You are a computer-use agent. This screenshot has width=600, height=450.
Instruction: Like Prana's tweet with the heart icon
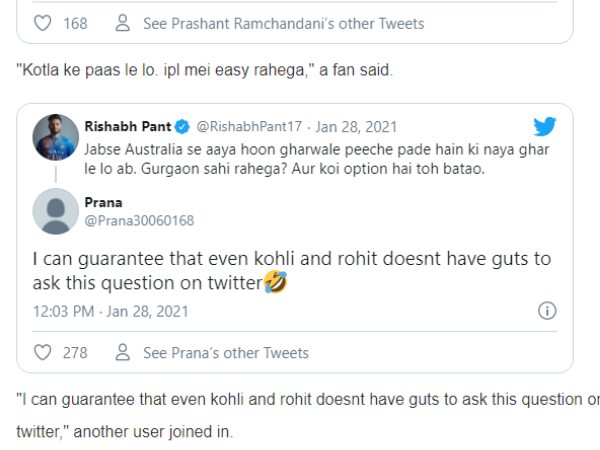41,352
